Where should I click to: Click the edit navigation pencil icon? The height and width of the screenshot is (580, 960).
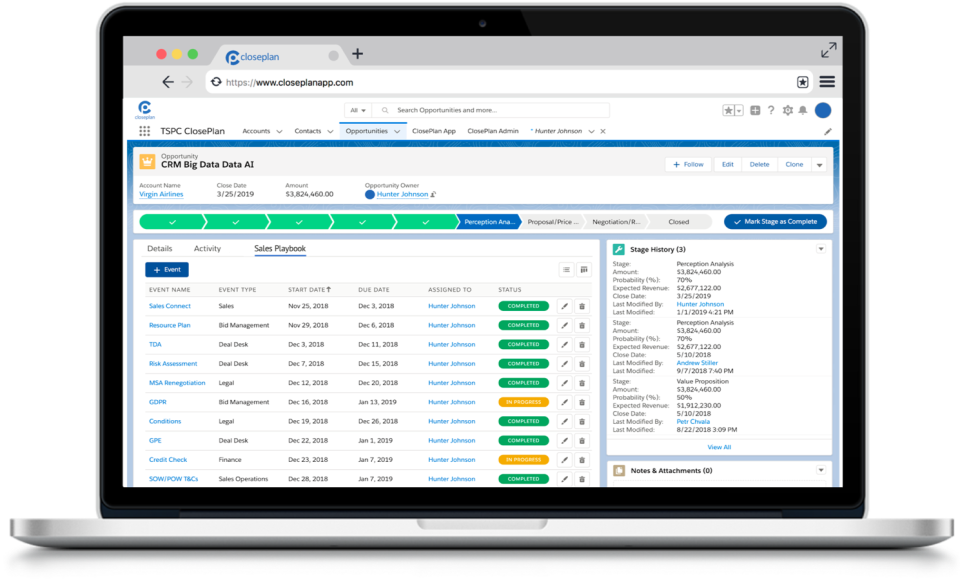(828, 132)
